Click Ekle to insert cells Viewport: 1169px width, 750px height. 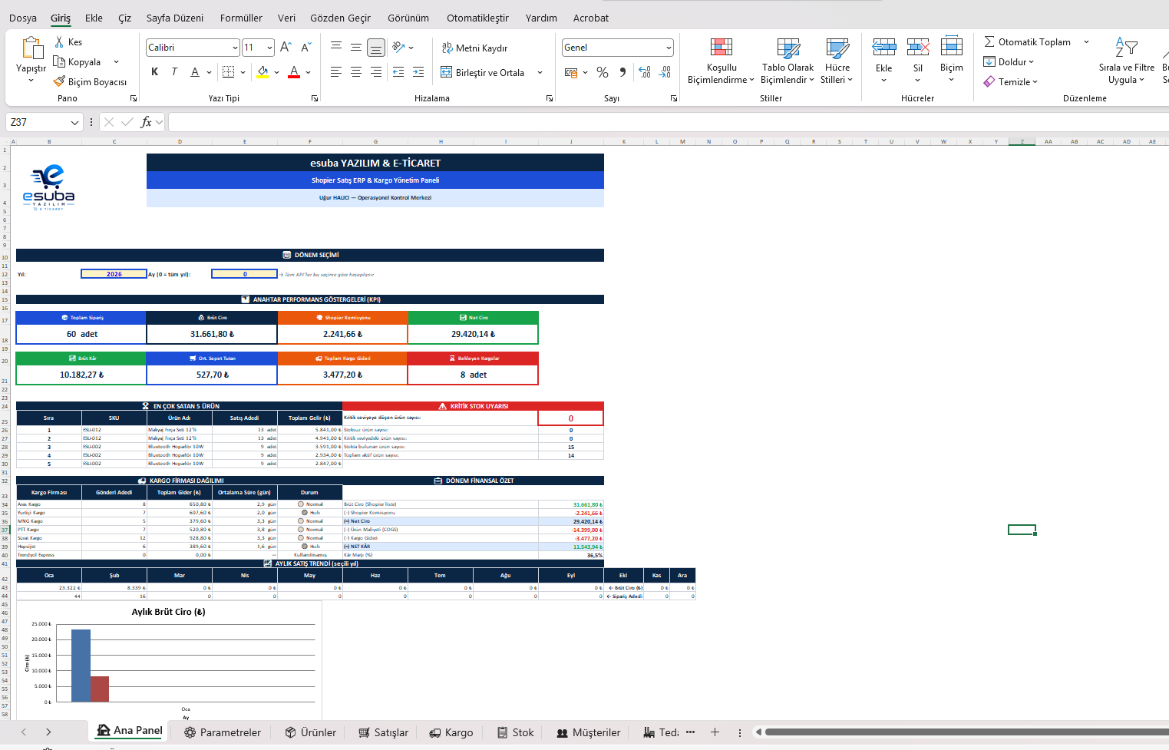pyautogui.click(x=883, y=60)
